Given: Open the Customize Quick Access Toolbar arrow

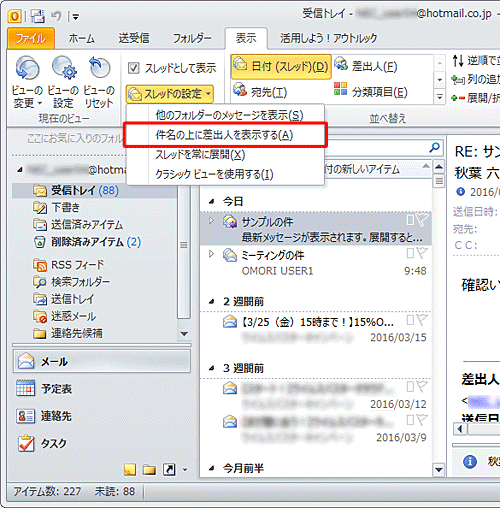Looking at the screenshot, I should click(76, 17).
